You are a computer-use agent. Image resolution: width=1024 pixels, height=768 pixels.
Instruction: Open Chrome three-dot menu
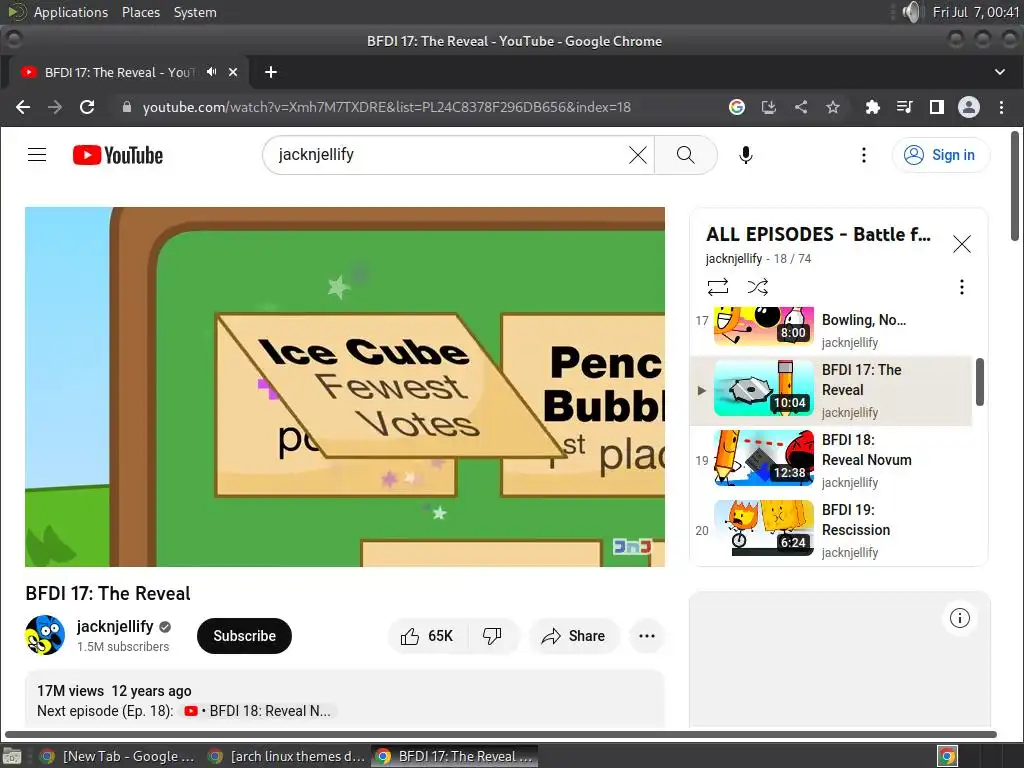tap(1001, 107)
